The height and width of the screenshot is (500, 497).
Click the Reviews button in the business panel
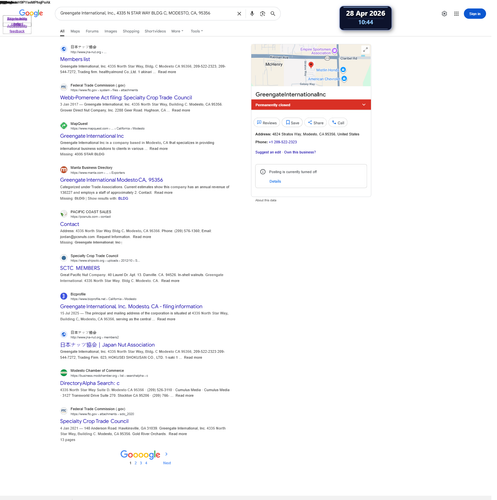[267, 123]
